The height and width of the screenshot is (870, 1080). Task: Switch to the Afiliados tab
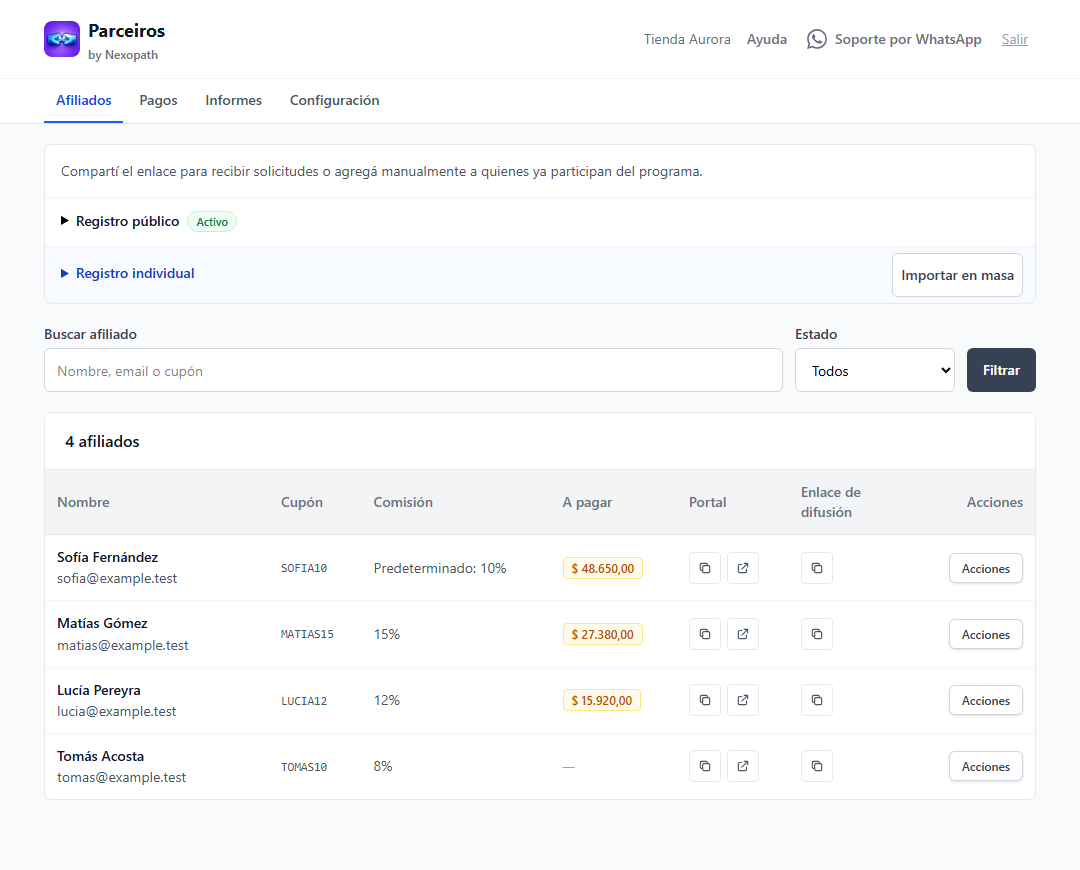(83, 101)
